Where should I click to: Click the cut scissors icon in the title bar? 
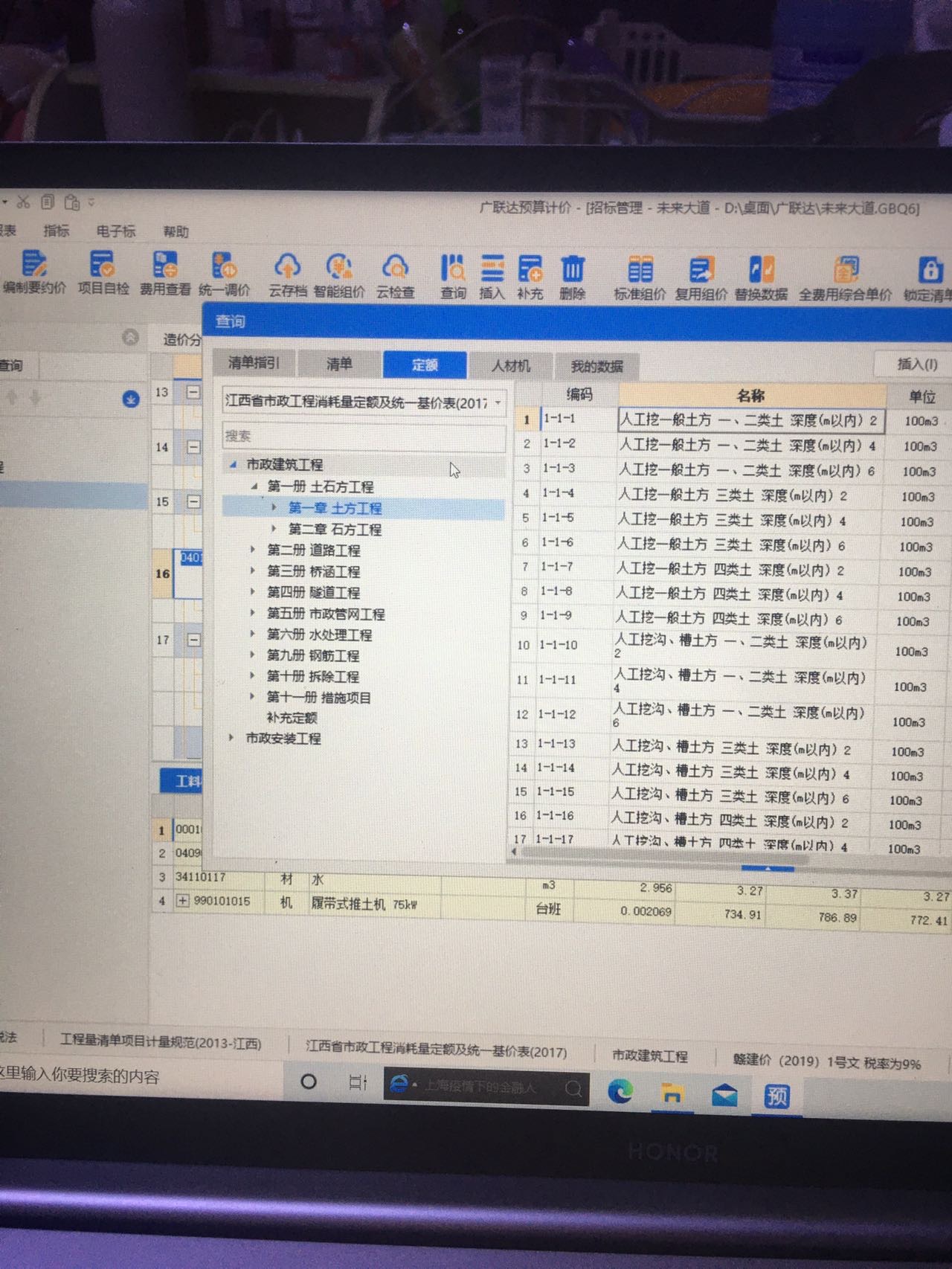[x=23, y=202]
